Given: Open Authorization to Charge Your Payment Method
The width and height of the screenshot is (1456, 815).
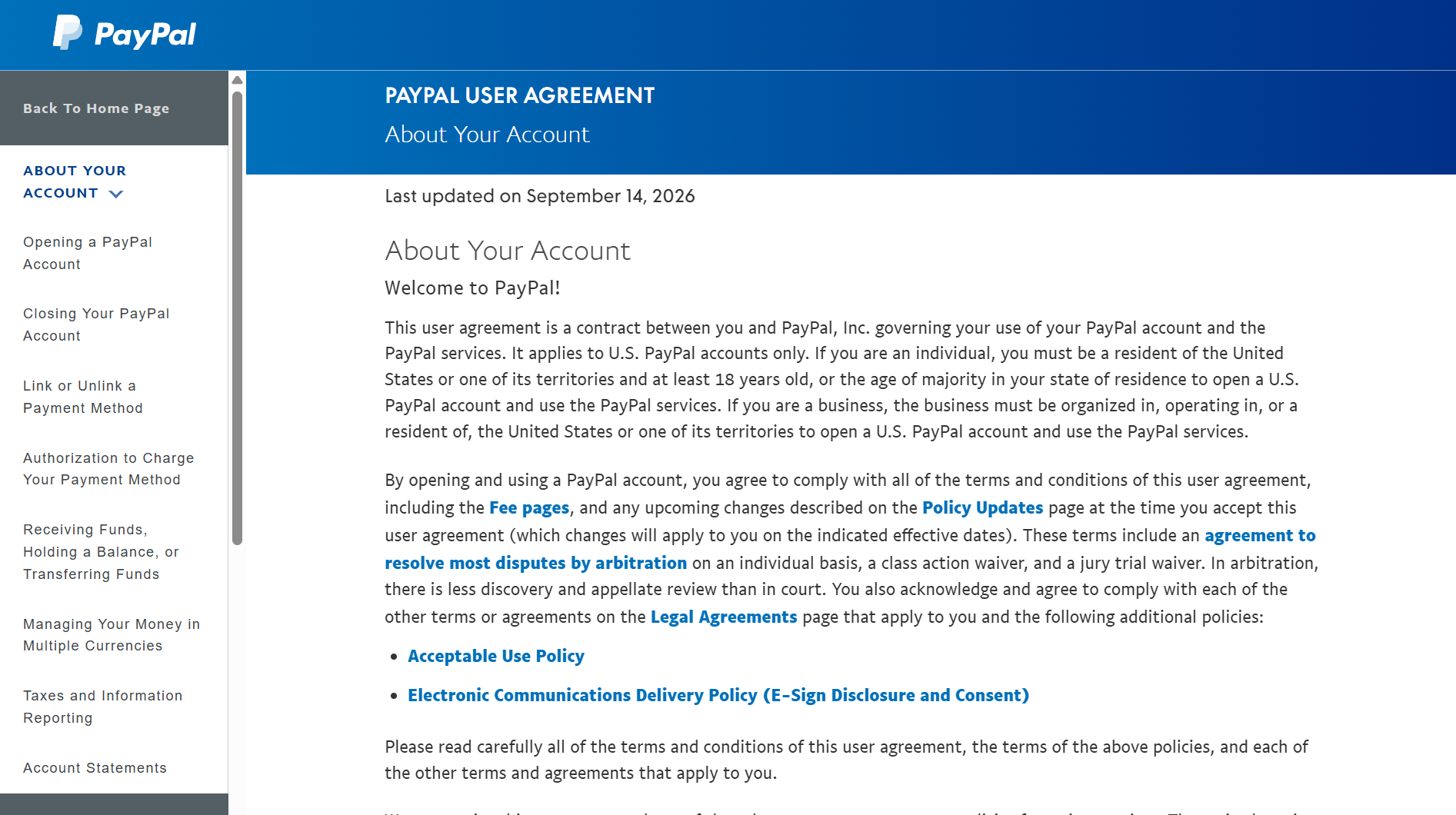Looking at the screenshot, I should tap(108, 469).
